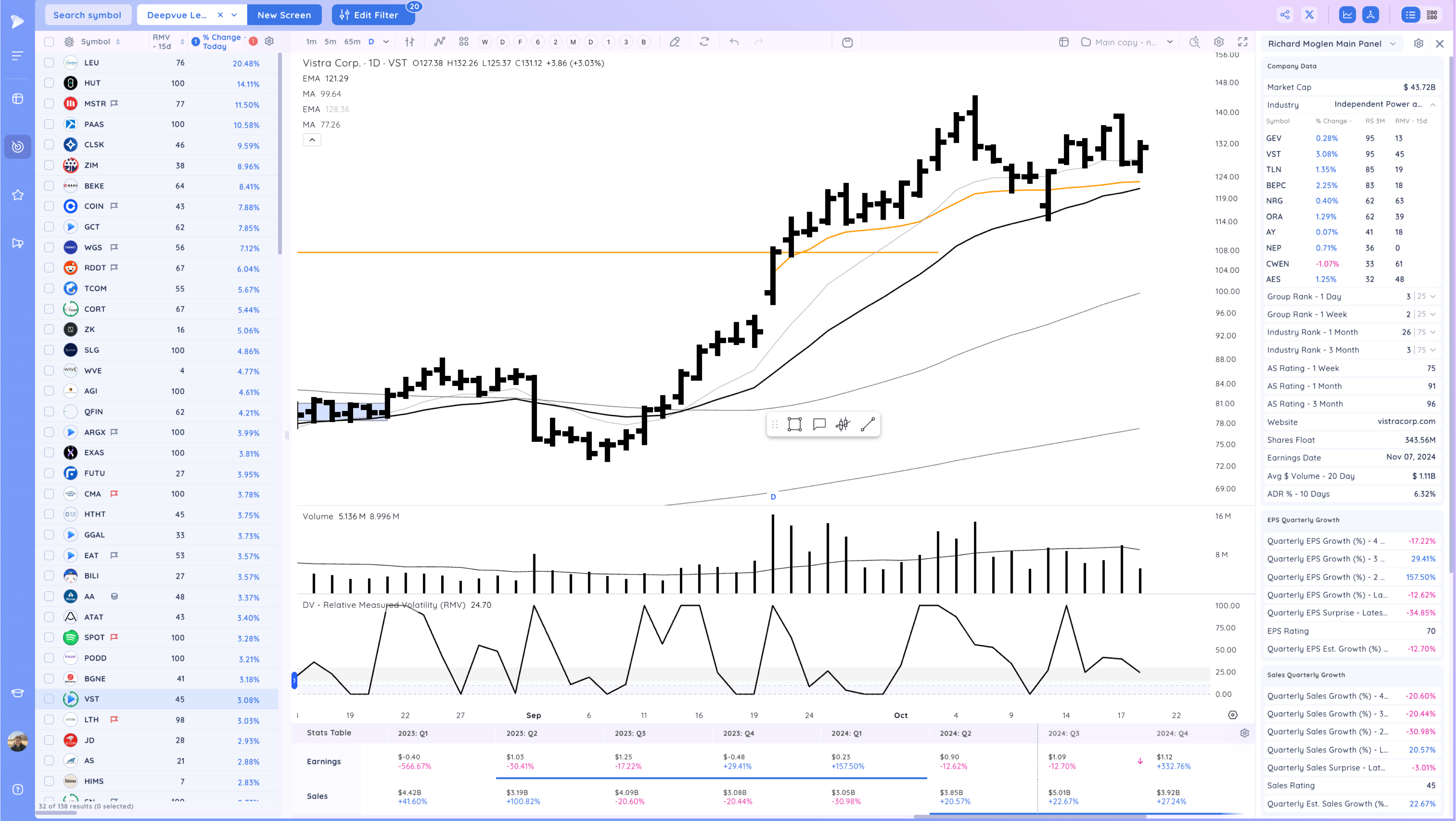Collapse the indicator legend chevron
Image resolution: width=1456 pixels, height=821 pixels.
point(312,140)
